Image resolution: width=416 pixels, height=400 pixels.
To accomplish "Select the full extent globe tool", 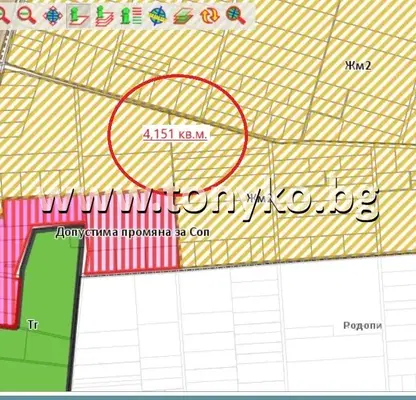I will click(53, 15).
